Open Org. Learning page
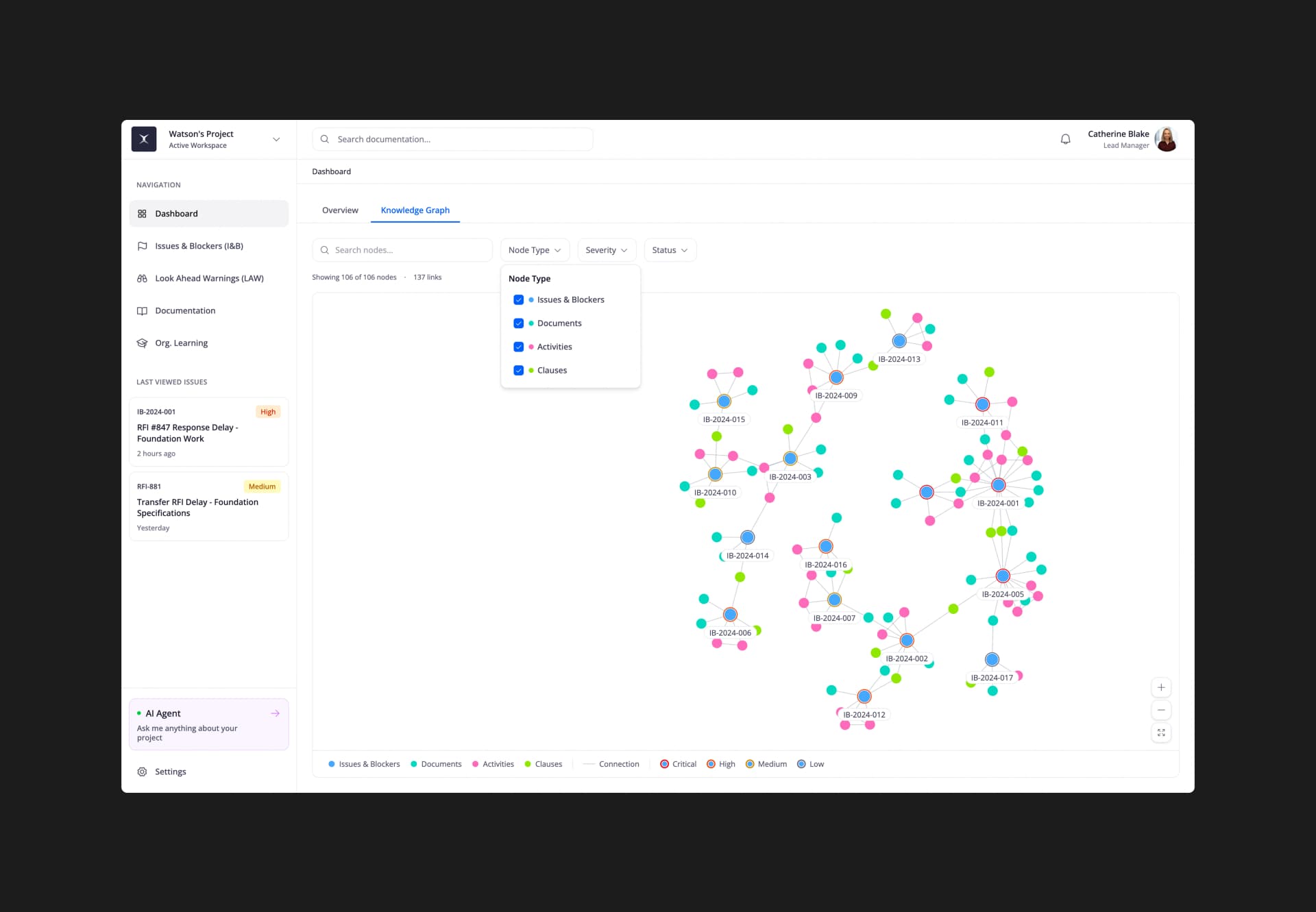This screenshot has width=1316, height=912. 208,343
